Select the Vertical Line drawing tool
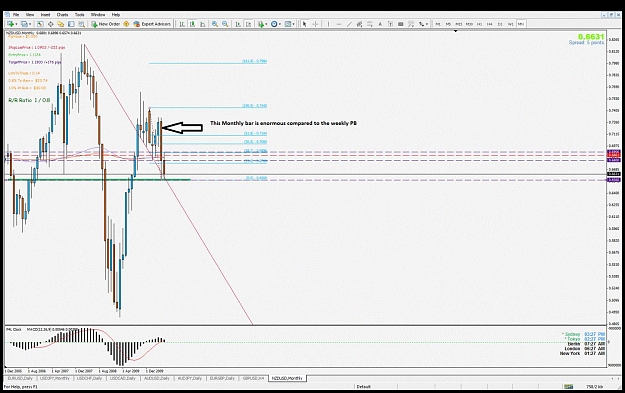This screenshot has width=625, height=393. [328, 24]
